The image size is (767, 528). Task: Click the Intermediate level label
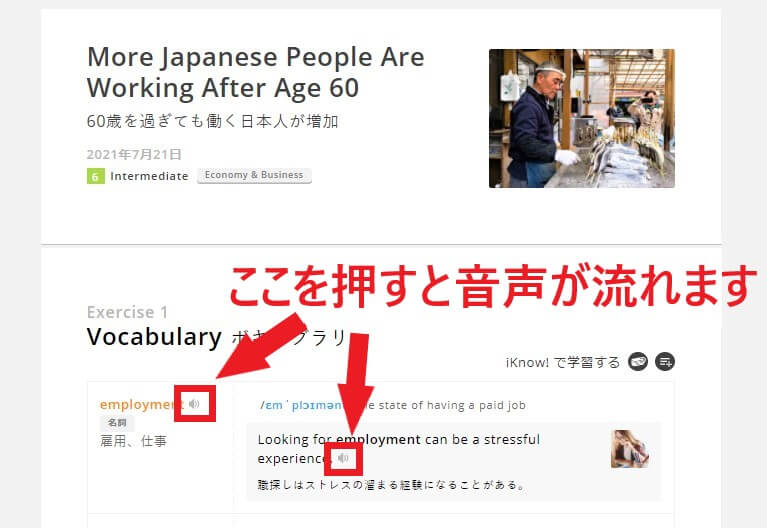pyautogui.click(x=149, y=176)
